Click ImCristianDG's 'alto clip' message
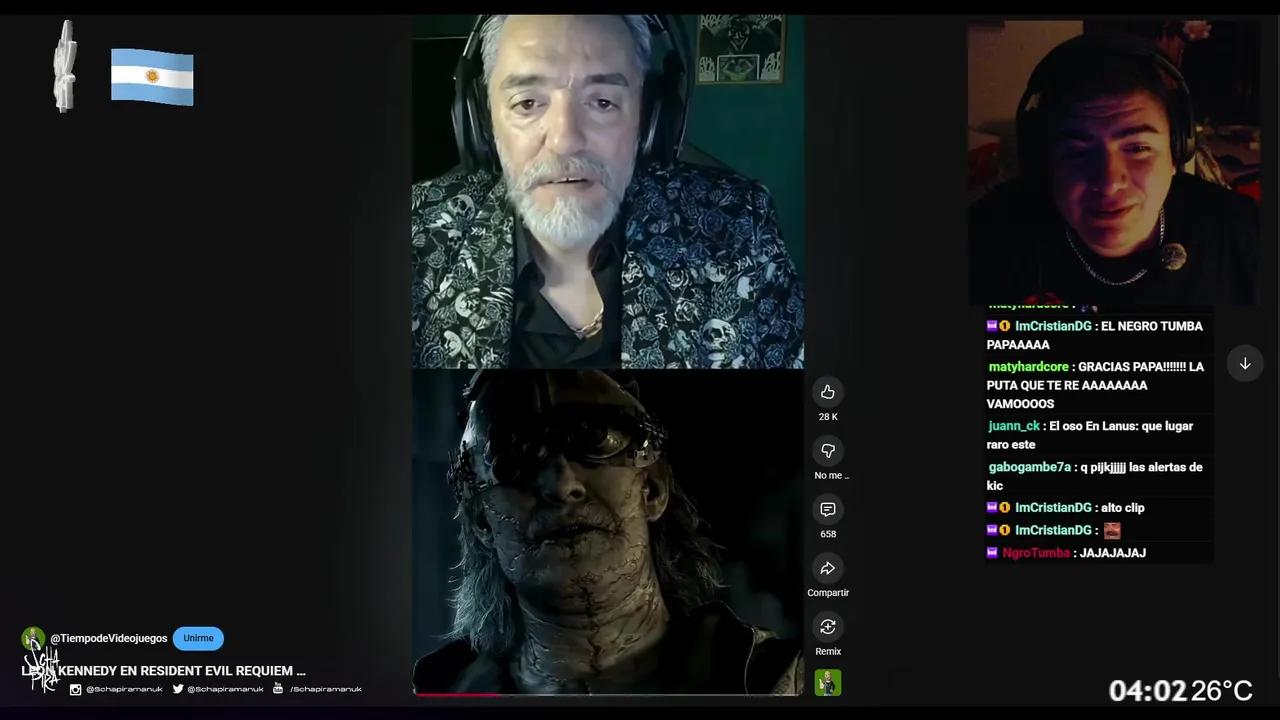Screen dimensions: 1280x720 click(1122, 508)
